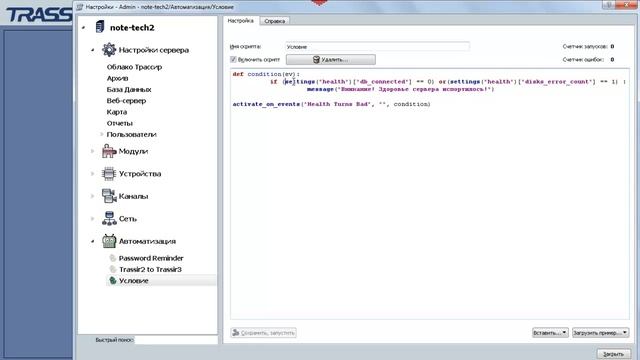Screen dimensions: 640x360
Task: Open the Загрузить пример dropdown
Action: (600, 333)
